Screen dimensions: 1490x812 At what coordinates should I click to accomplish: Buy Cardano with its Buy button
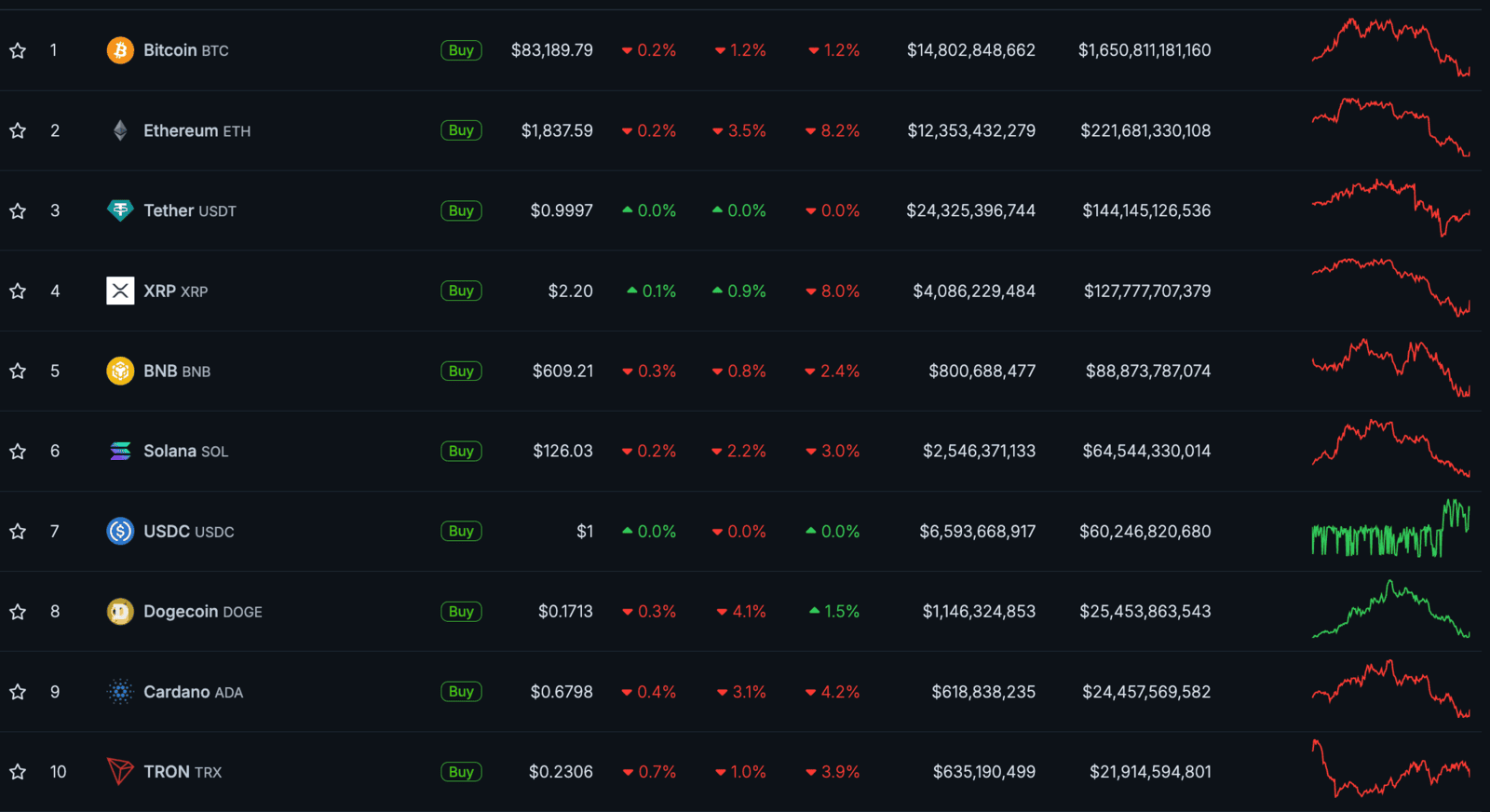(x=461, y=691)
